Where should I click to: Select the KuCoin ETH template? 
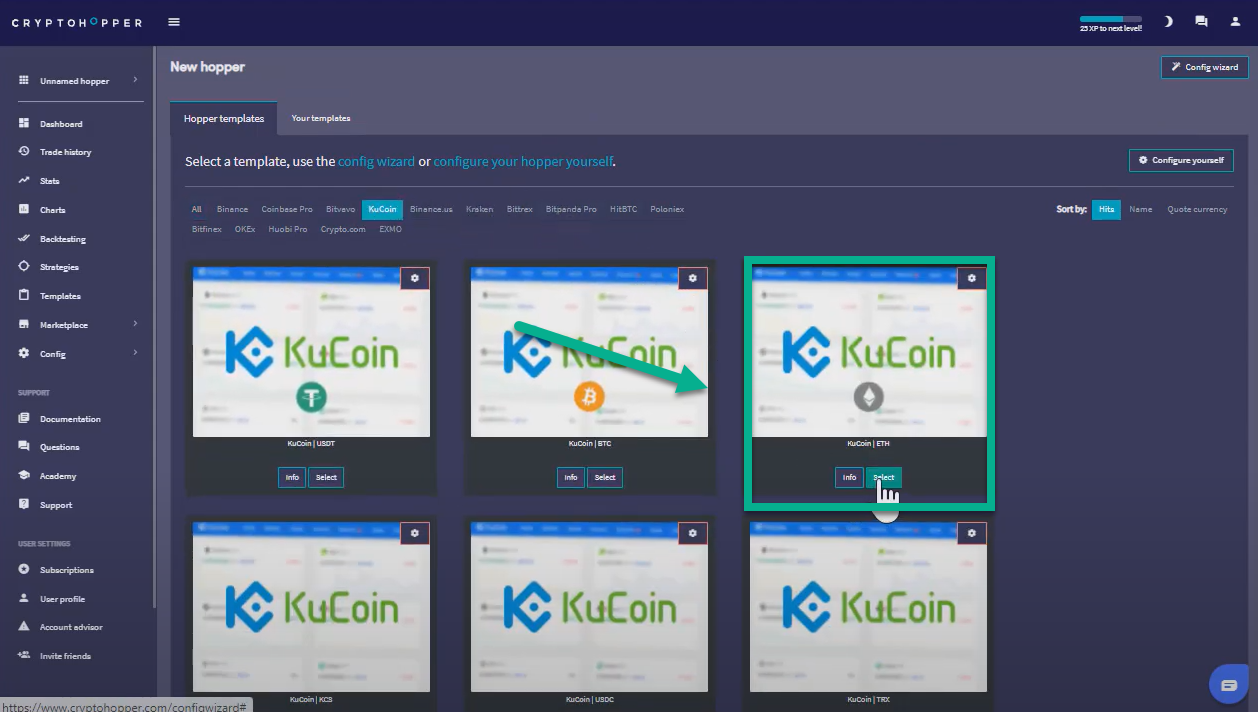[883, 478]
